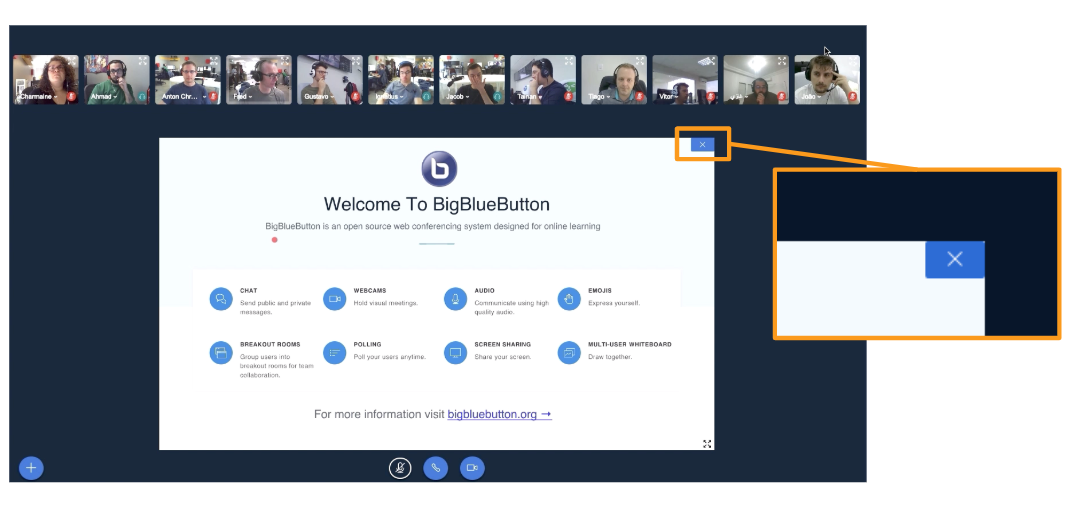Click the Chat feature icon
Image resolution: width=1074 pixels, height=513 pixels.
221,299
